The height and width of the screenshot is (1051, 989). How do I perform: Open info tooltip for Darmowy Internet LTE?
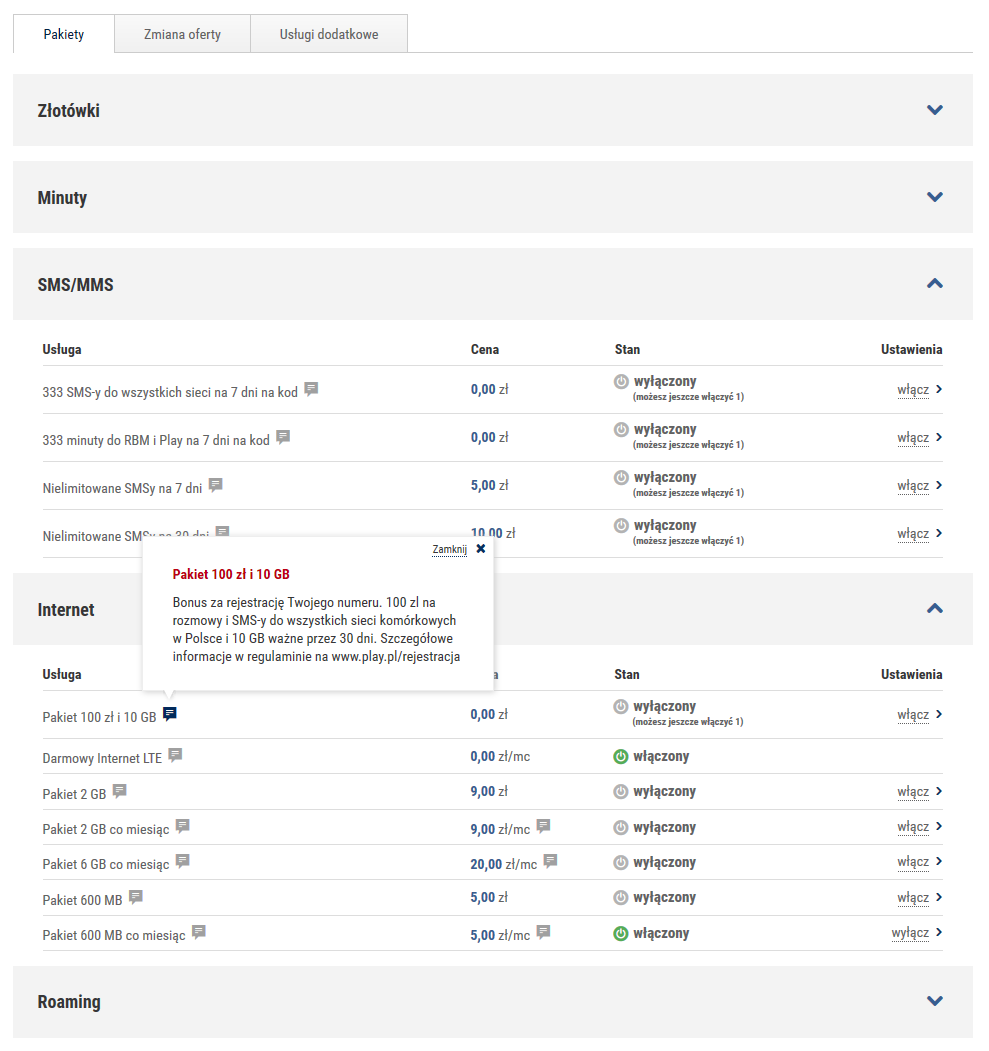coord(175,755)
